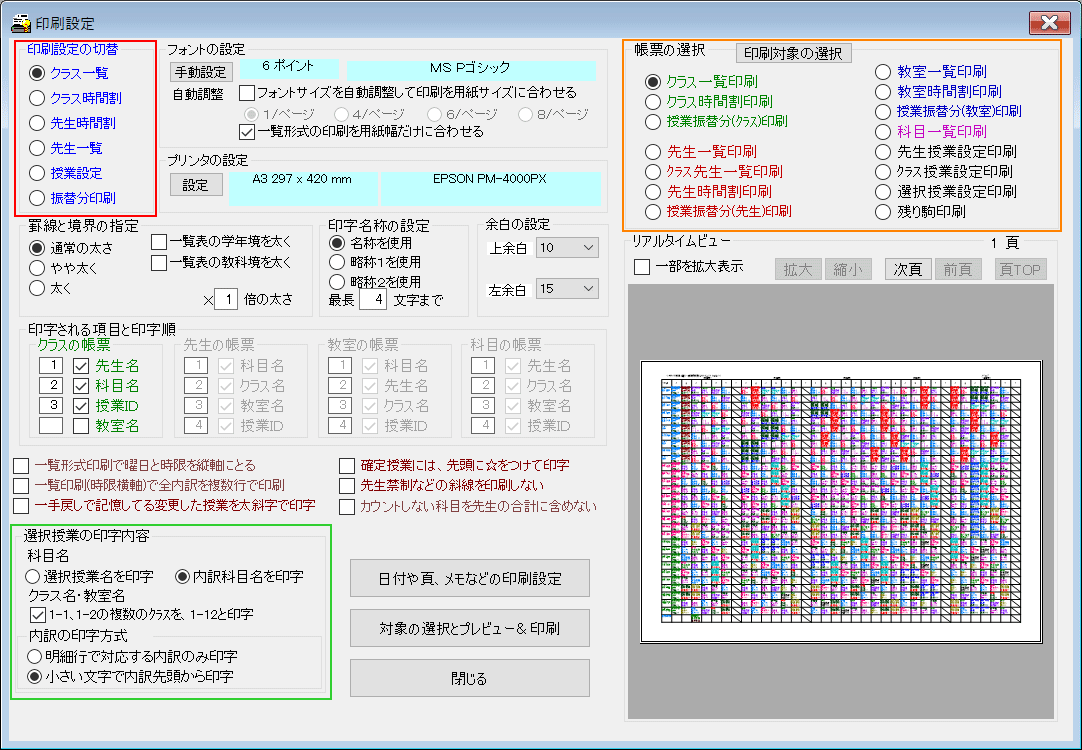
Task: Select クラス時間割 print setting radio
Action: [x=37, y=98]
